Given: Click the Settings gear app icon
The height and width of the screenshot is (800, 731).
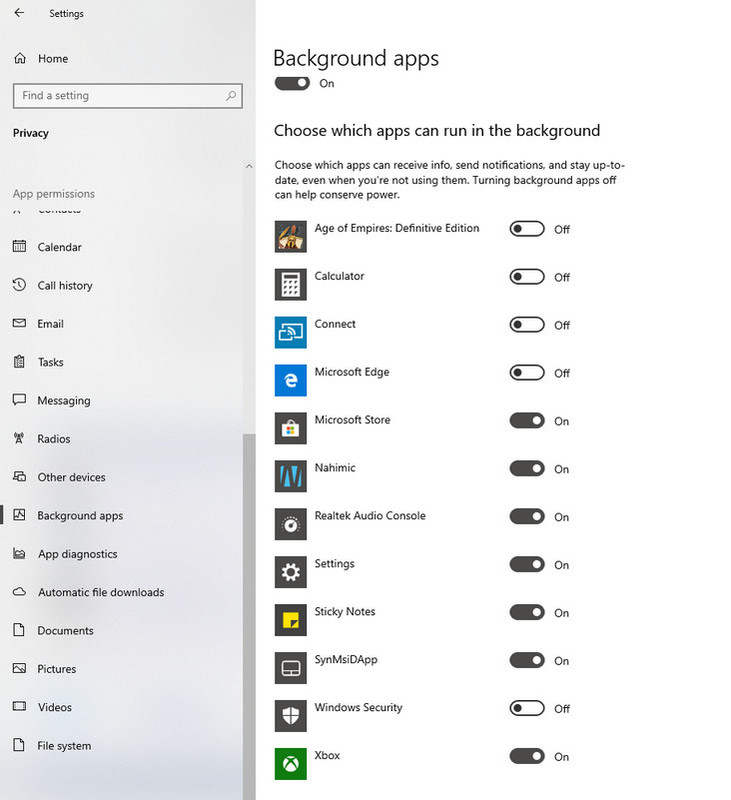Looking at the screenshot, I should tap(291, 572).
